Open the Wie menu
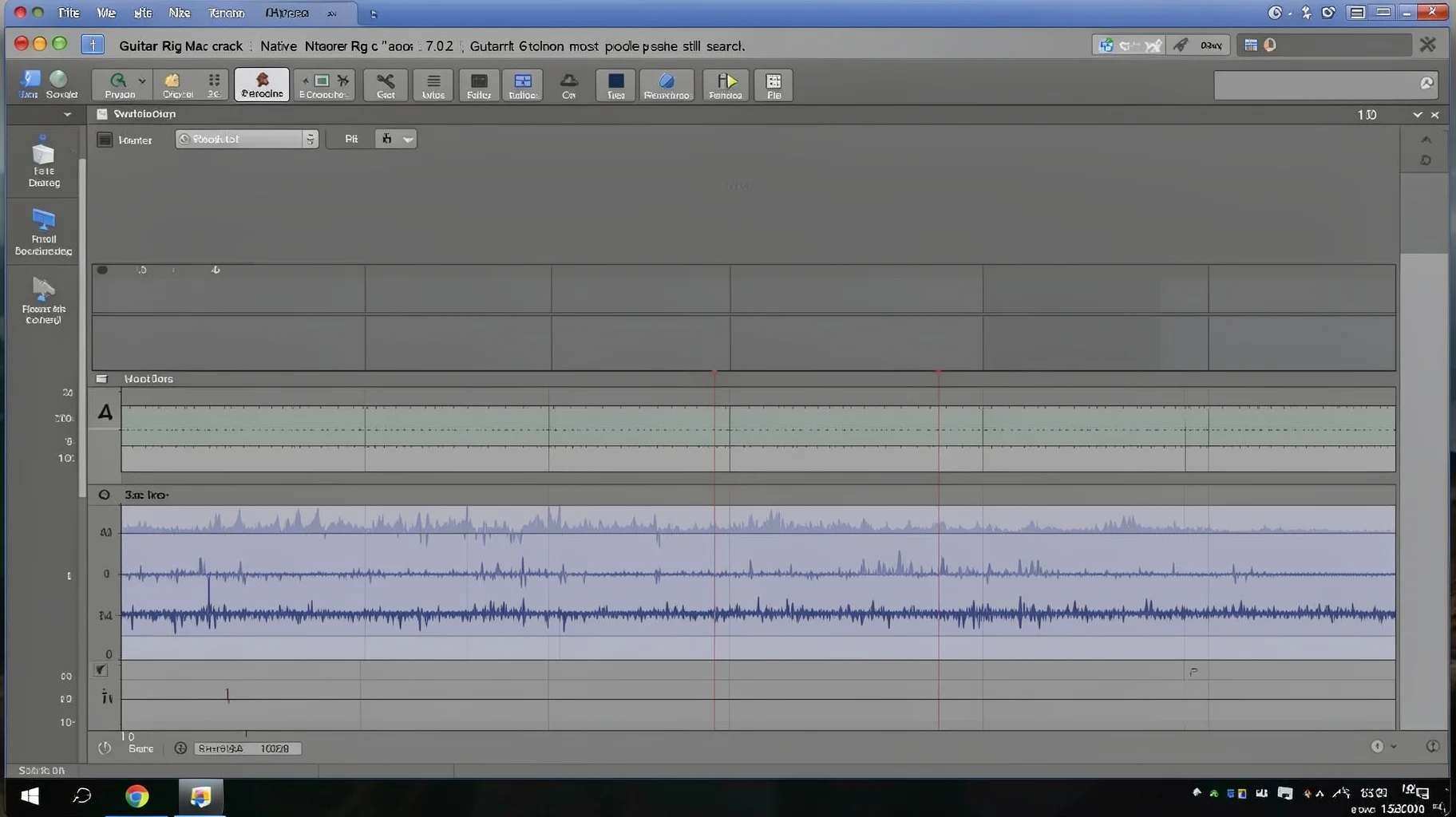 tap(106, 13)
